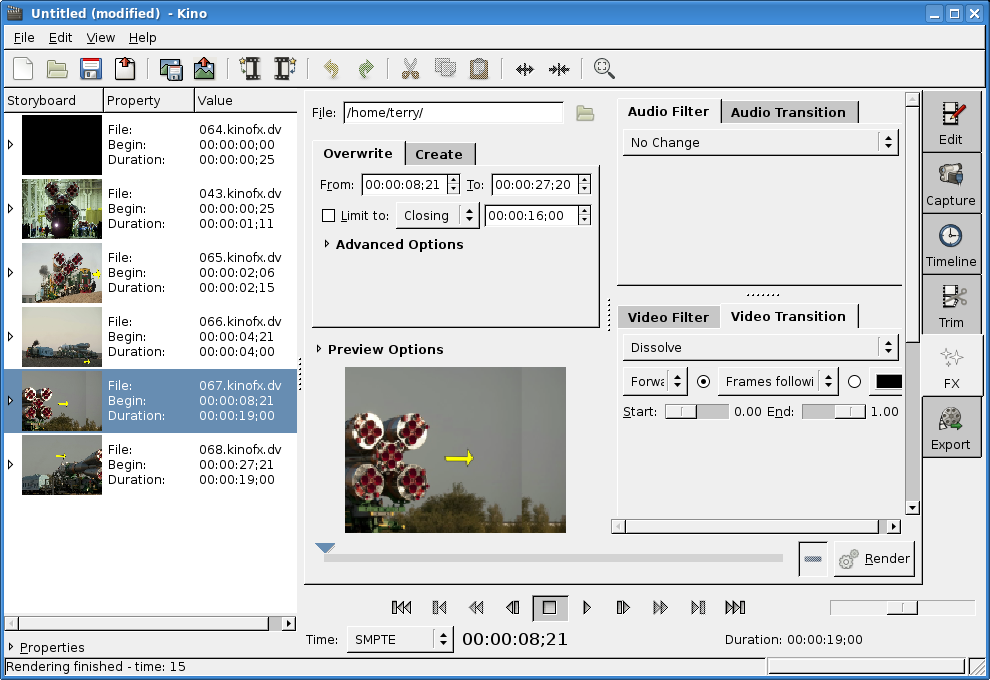990x680 pixels.
Task: Select the 068.kinofx.dv storyboard thumbnail
Action: pyautogui.click(x=62, y=464)
